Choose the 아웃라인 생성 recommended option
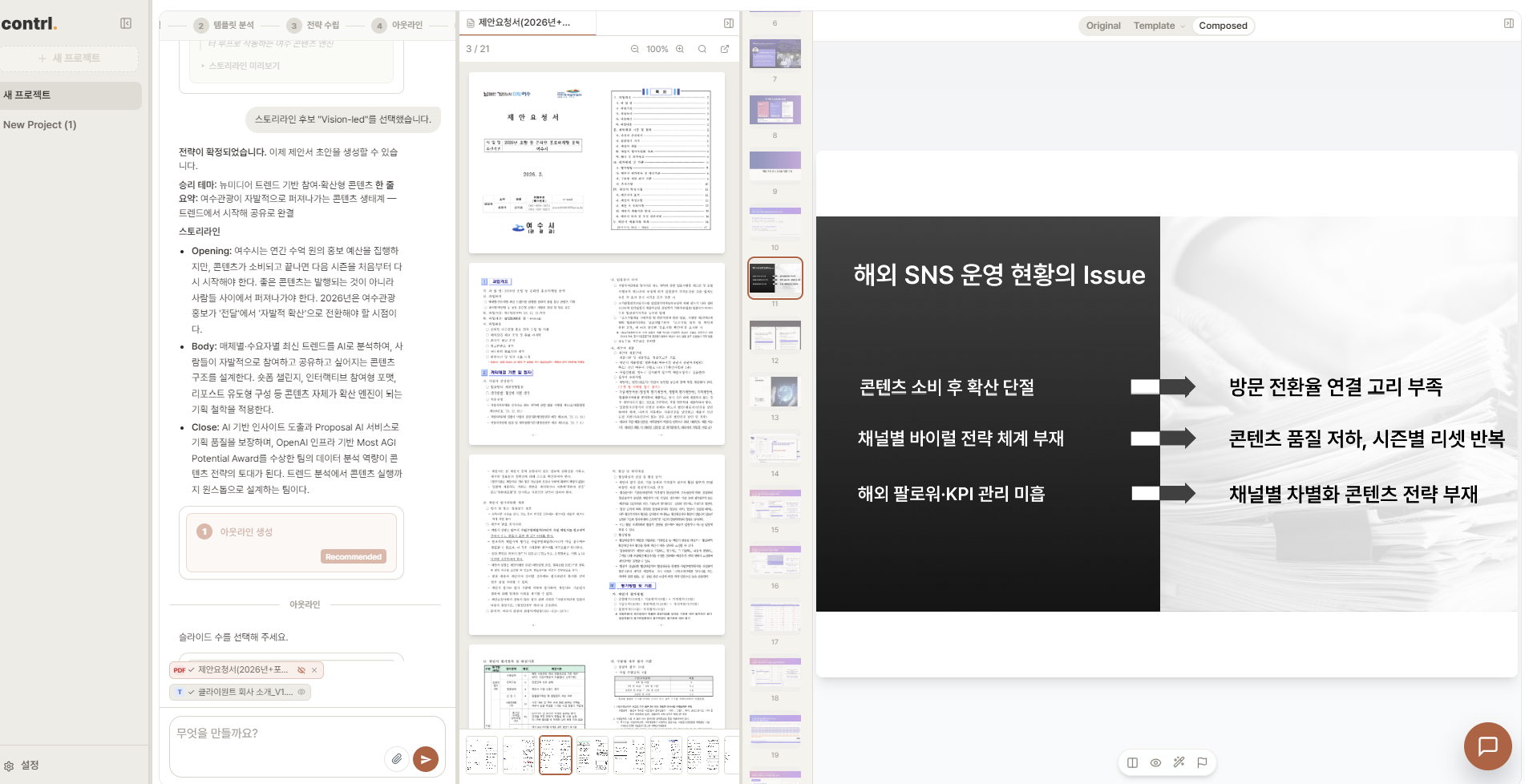Image resolution: width=1525 pixels, height=784 pixels. coord(291,543)
